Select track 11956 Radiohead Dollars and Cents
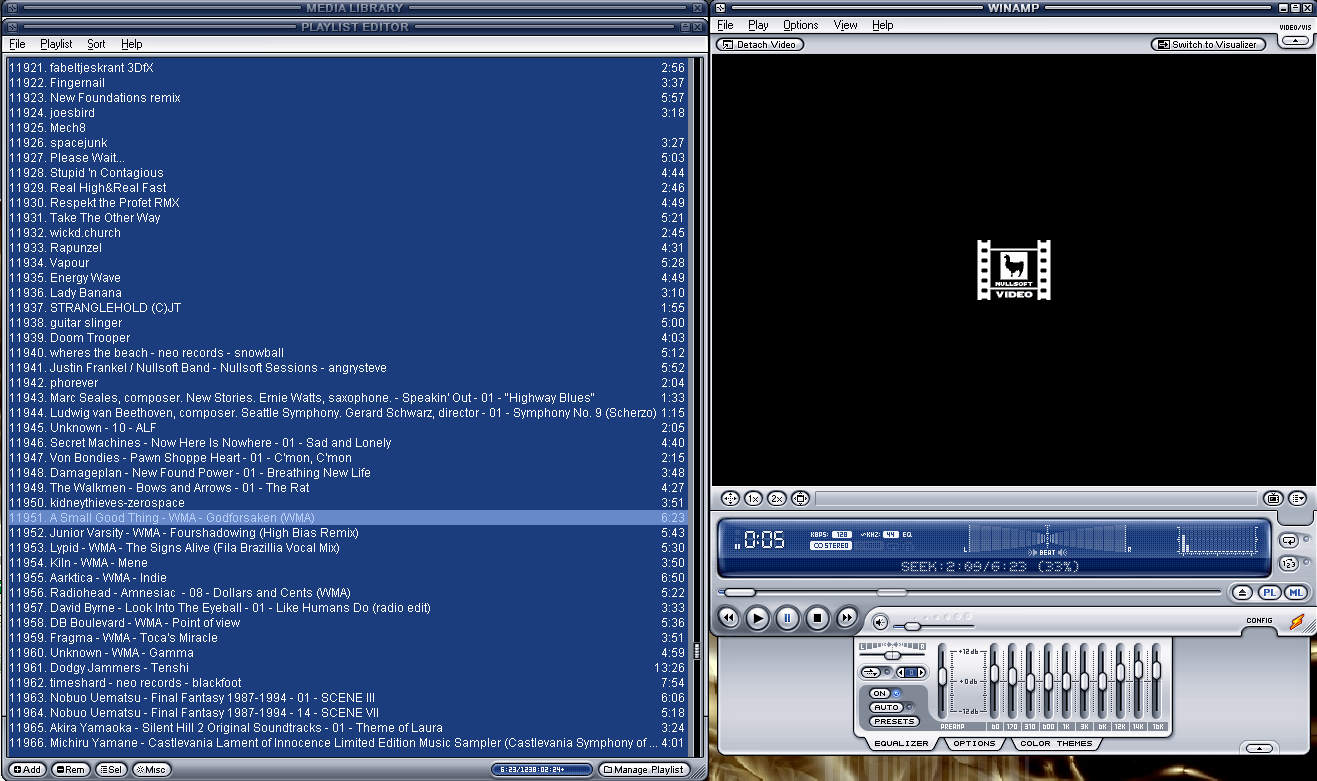The width and height of the screenshot is (1317, 781). [347, 593]
